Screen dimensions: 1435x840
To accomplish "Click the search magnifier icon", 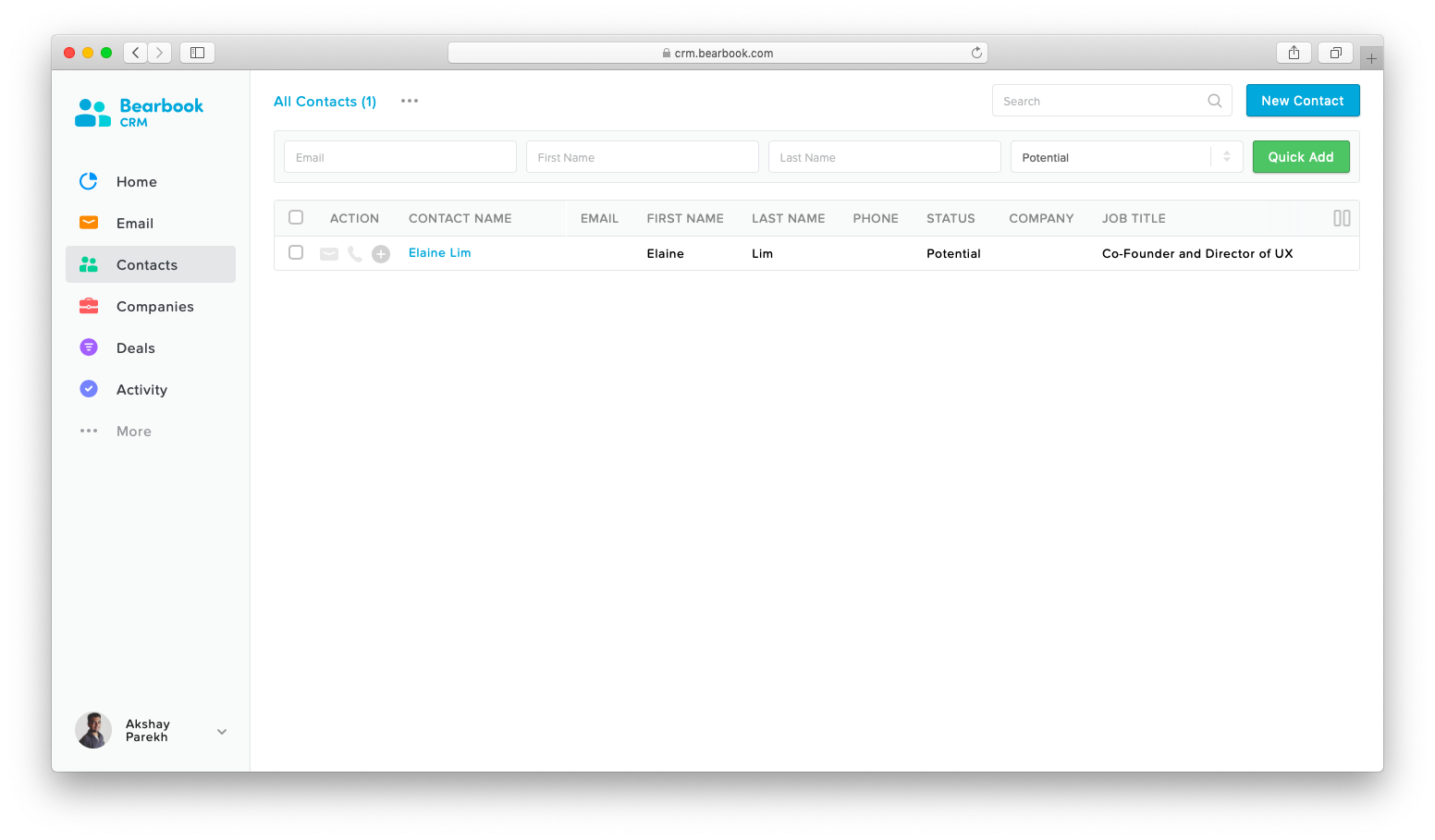I will point(1215,101).
